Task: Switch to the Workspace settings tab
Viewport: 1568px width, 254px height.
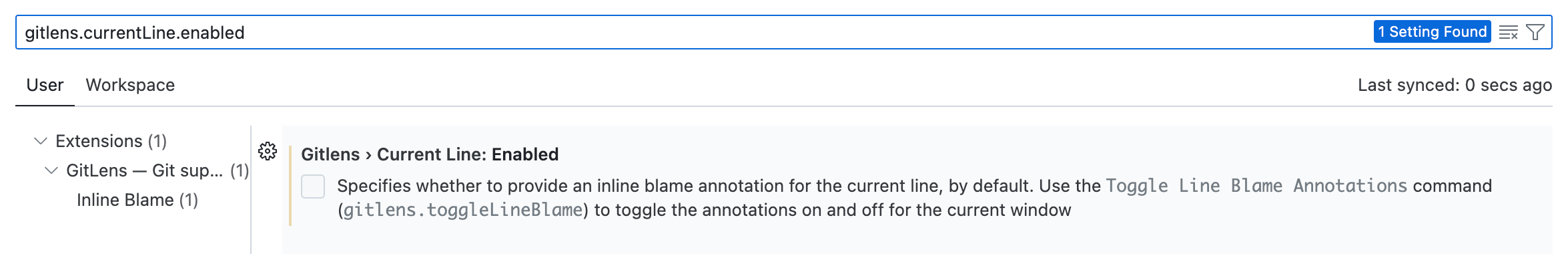Action: 130,85
